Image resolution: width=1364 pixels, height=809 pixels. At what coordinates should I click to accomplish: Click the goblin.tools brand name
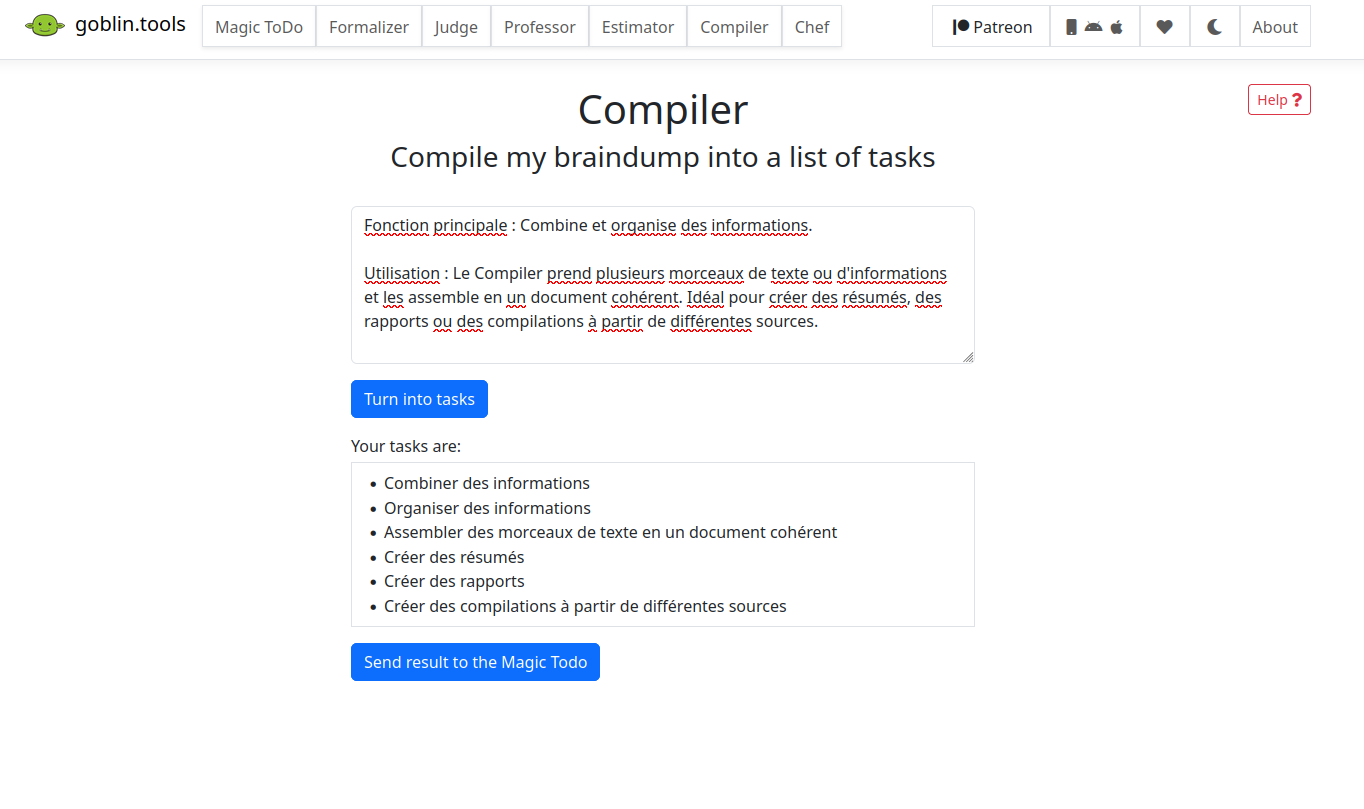(130, 24)
